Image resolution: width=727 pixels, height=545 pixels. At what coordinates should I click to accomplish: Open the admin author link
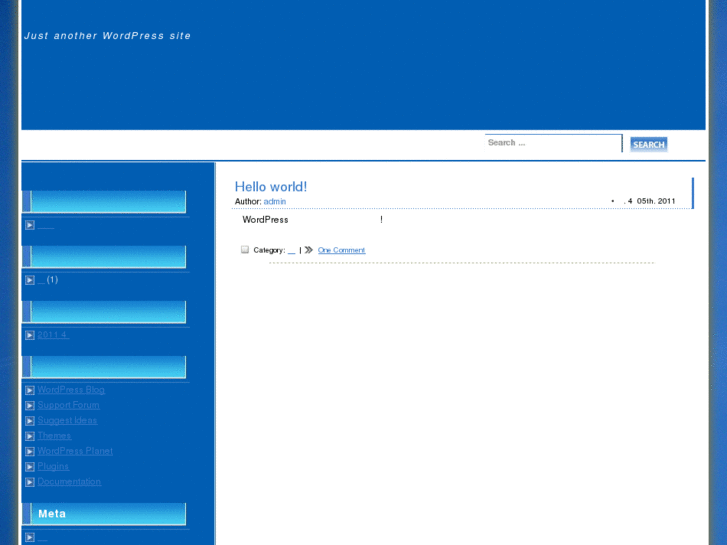(x=274, y=201)
